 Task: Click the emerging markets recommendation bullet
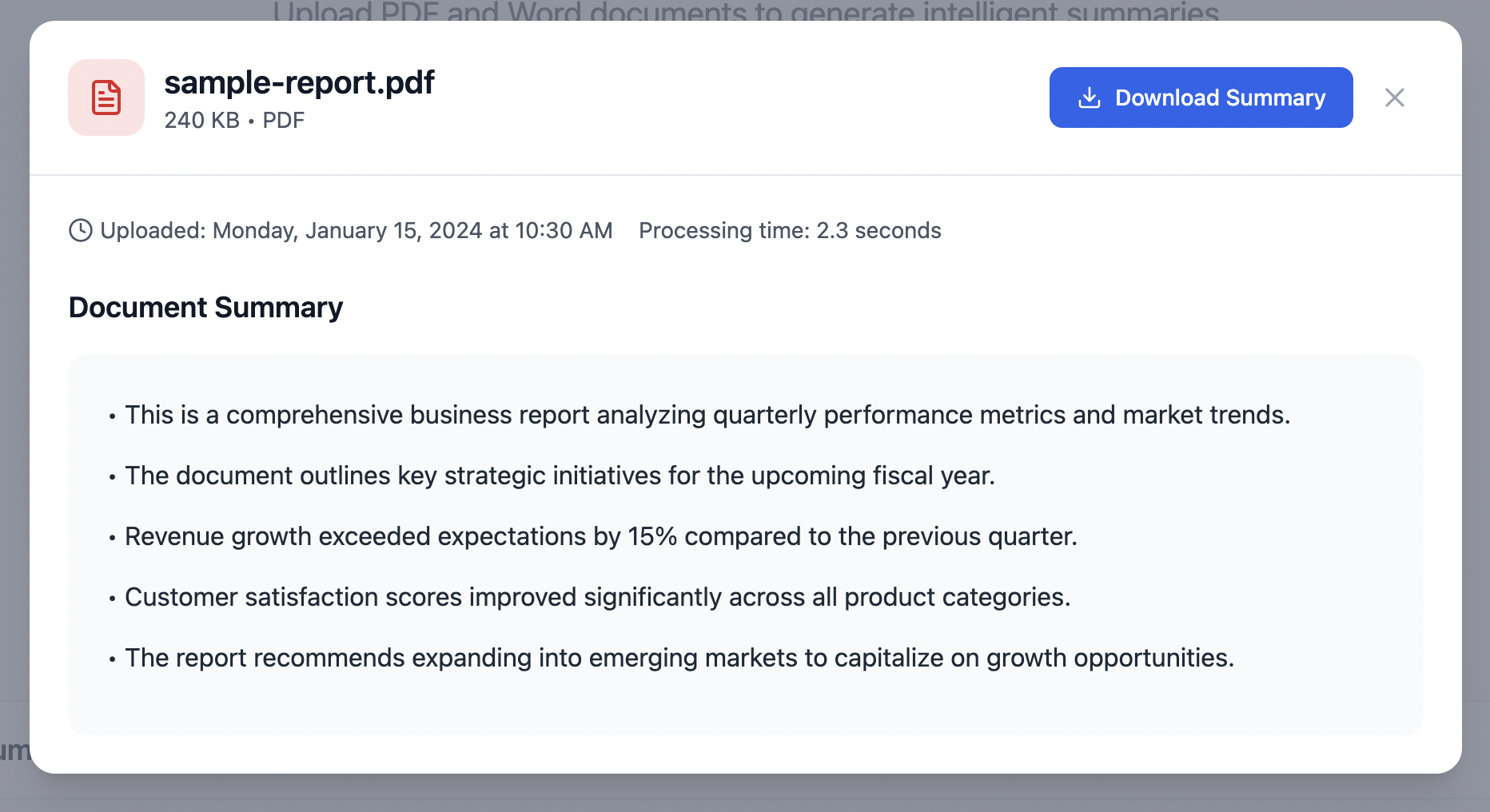click(x=679, y=658)
